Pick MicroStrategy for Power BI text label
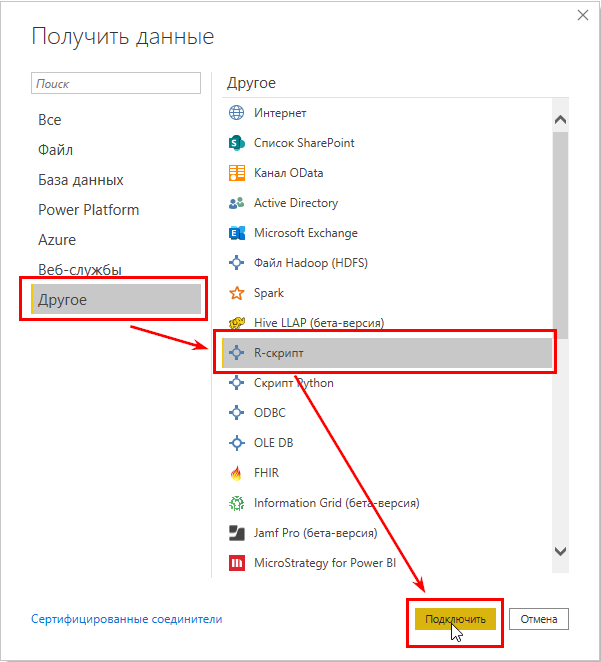Image resolution: width=601 pixels, height=662 pixels. click(x=325, y=563)
